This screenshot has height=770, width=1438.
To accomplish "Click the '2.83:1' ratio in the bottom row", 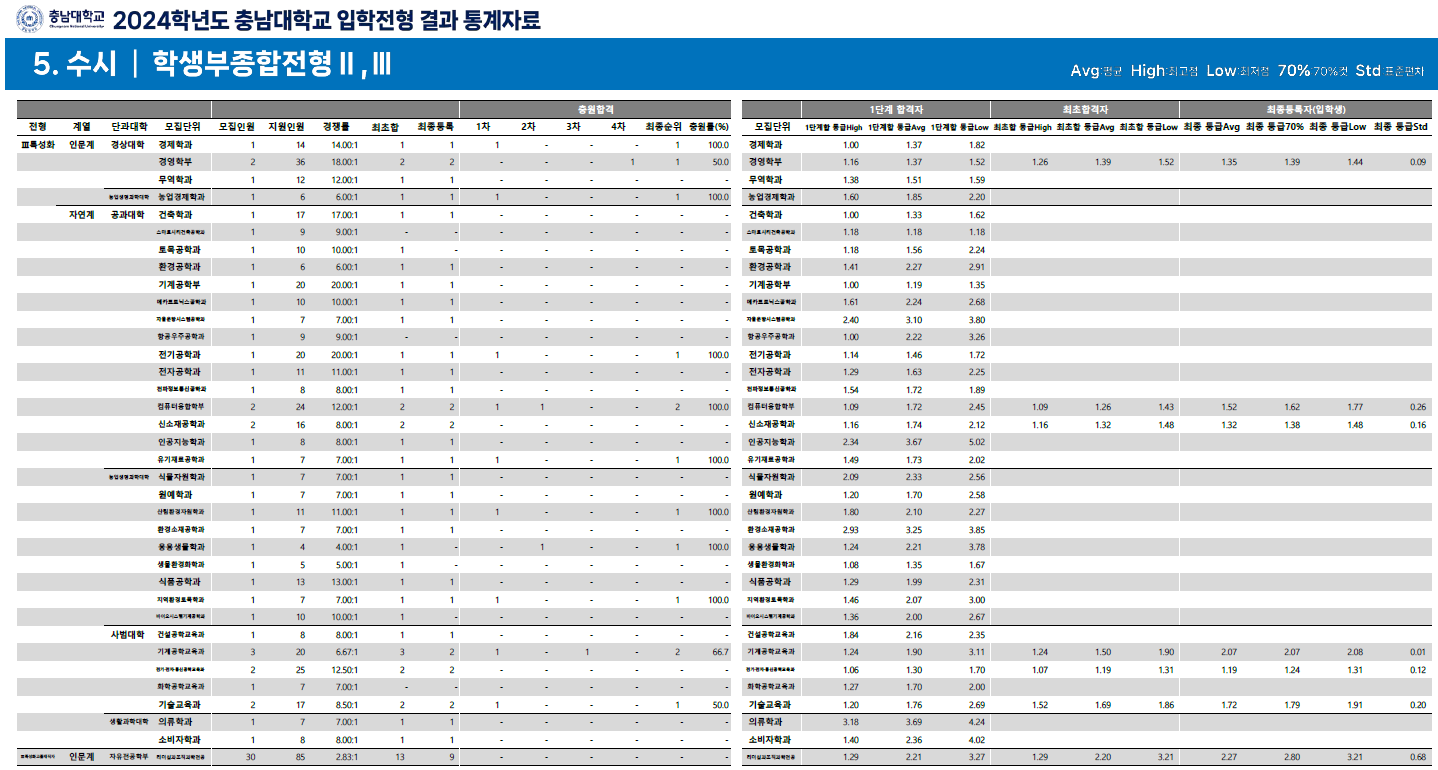I will (x=348, y=757).
